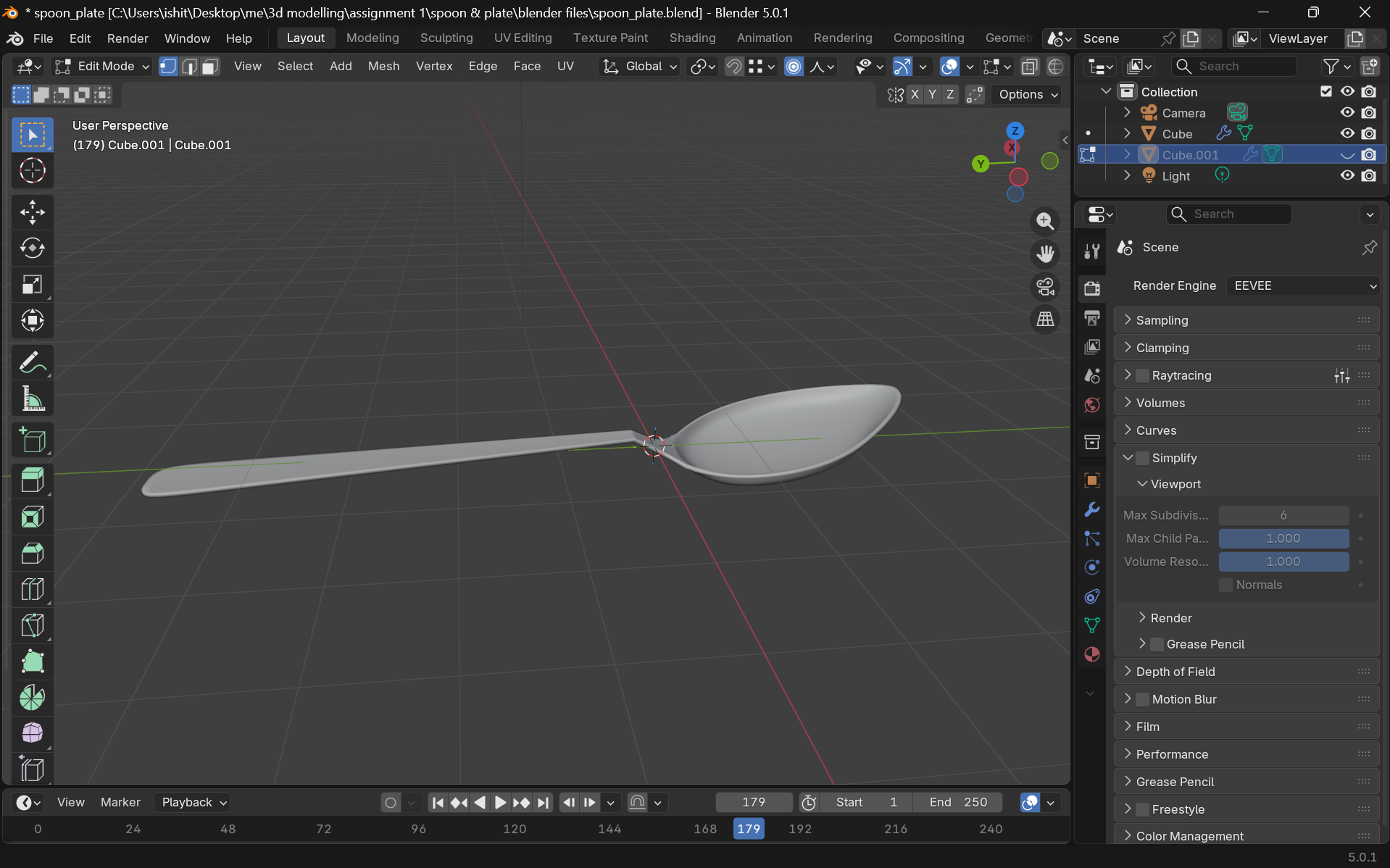
Task: Click the pan view hand icon
Action: click(1045, 254)
